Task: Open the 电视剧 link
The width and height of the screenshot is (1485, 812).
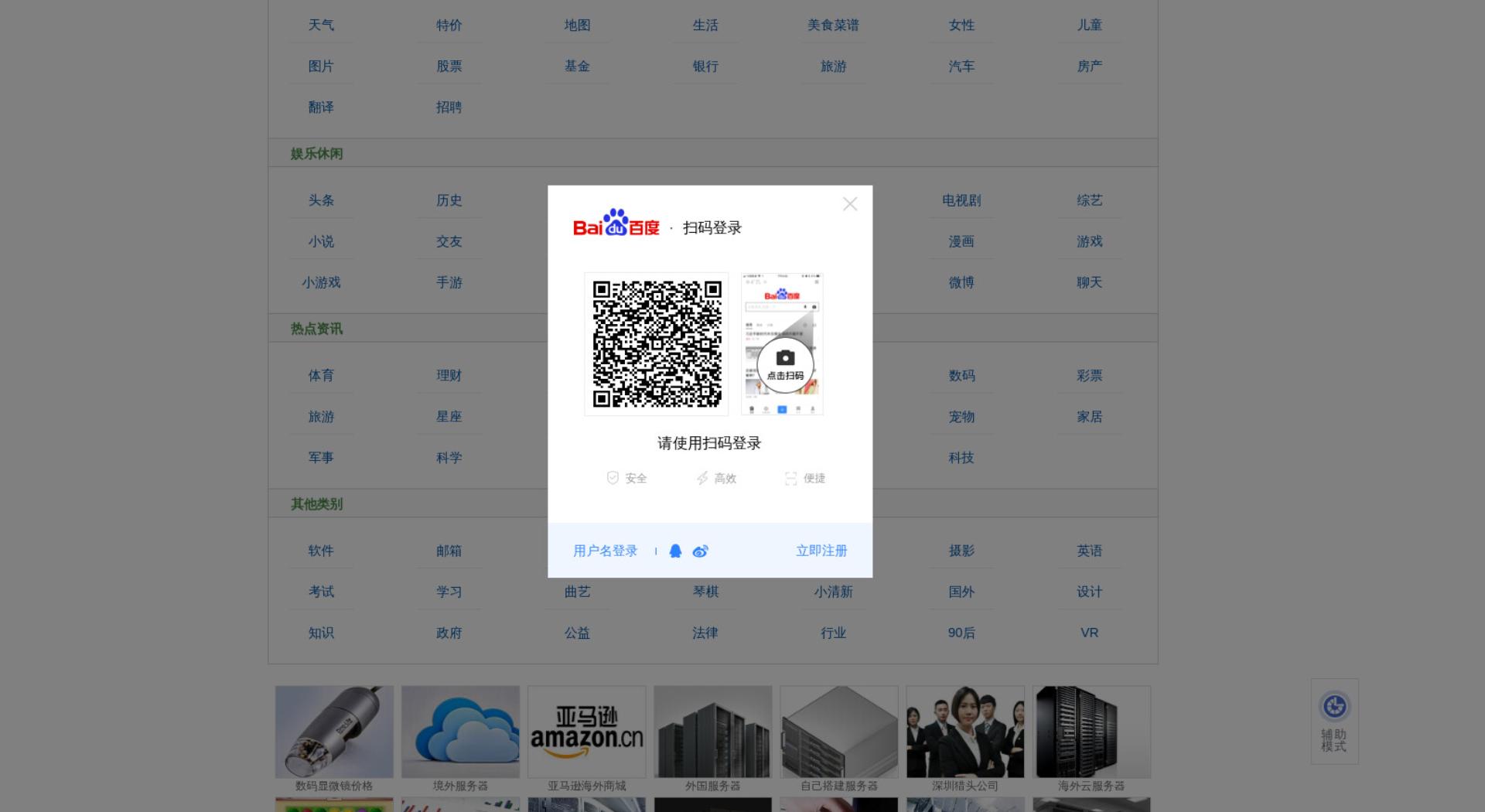Action: [961, 200]
